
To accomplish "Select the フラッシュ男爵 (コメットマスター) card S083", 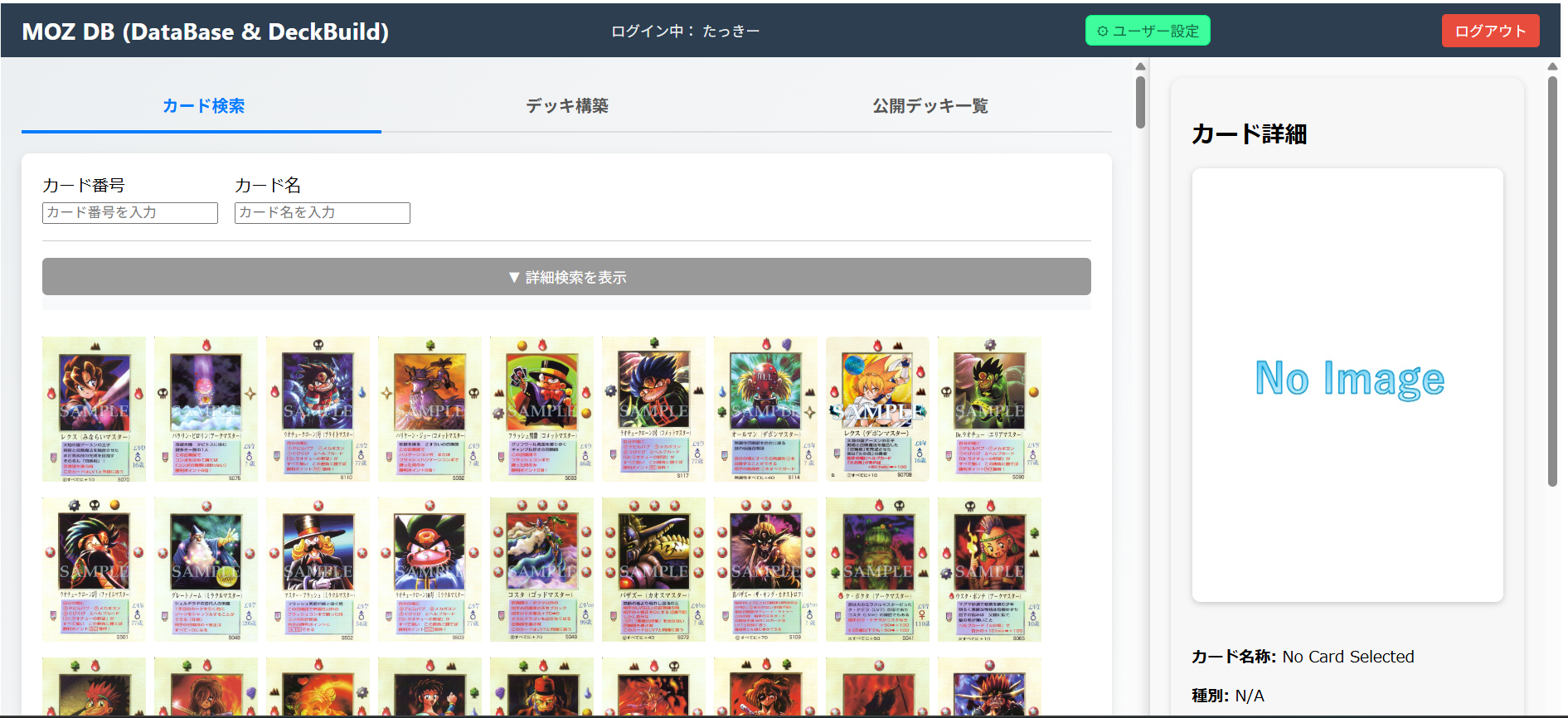I will [541, 409].
